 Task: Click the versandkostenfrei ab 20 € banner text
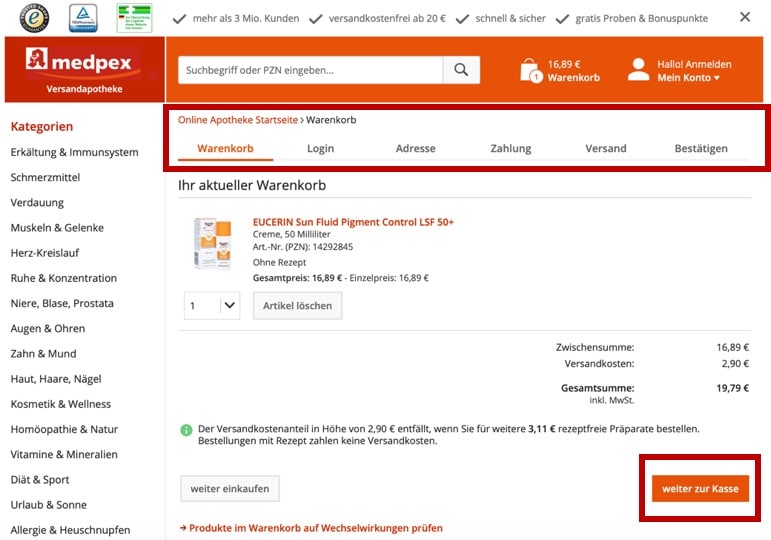387,18
